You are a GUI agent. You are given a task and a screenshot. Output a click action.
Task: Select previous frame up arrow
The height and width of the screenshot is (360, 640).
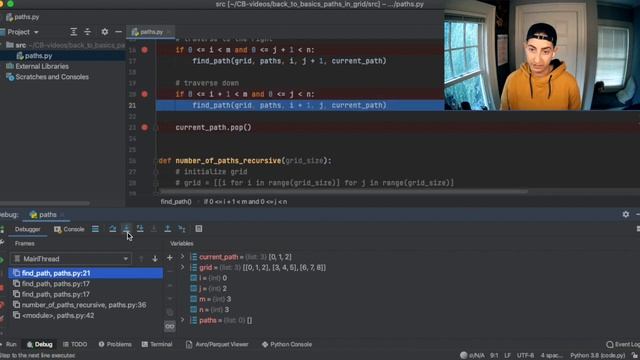pos(141,259)
